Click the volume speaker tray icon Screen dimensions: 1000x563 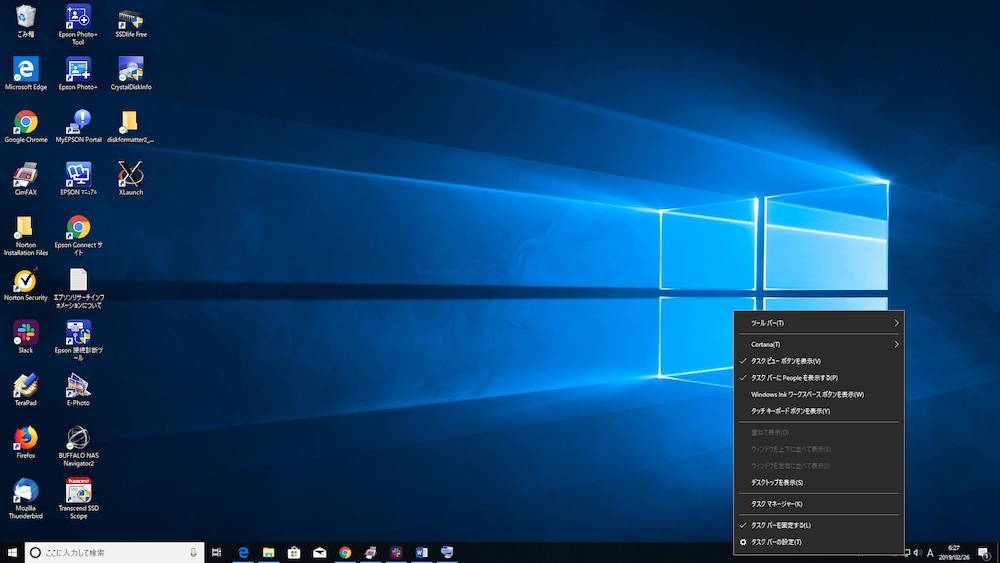[917, 553]
